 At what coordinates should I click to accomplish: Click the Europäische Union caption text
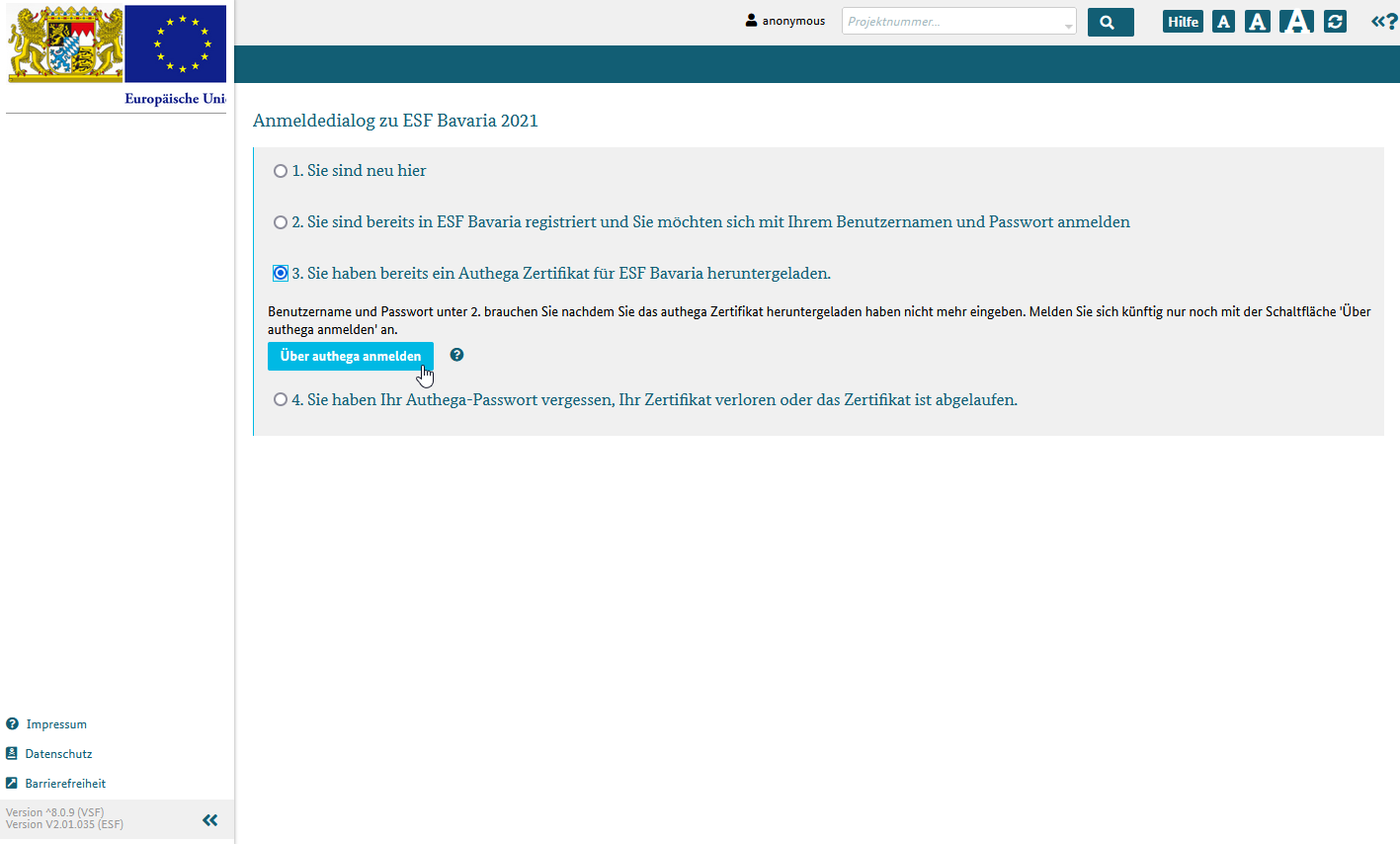coord(175,99)
